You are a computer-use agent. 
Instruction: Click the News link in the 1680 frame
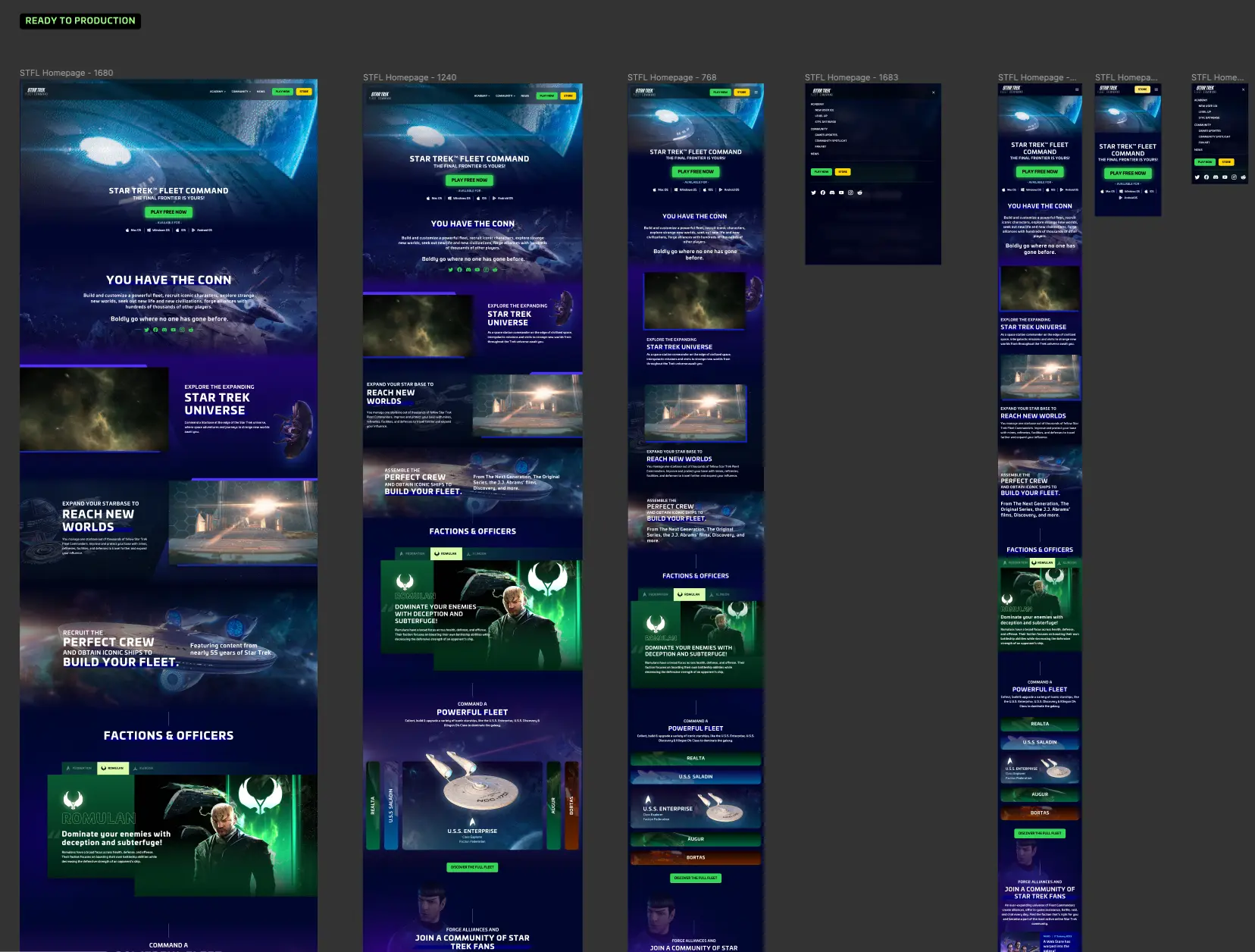point(261,92)
